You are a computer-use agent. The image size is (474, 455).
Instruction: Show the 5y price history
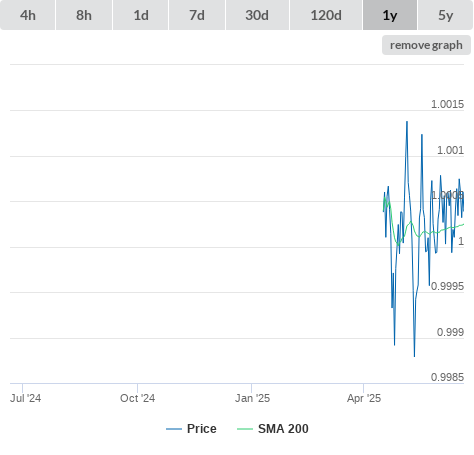(x=446, y=15)
